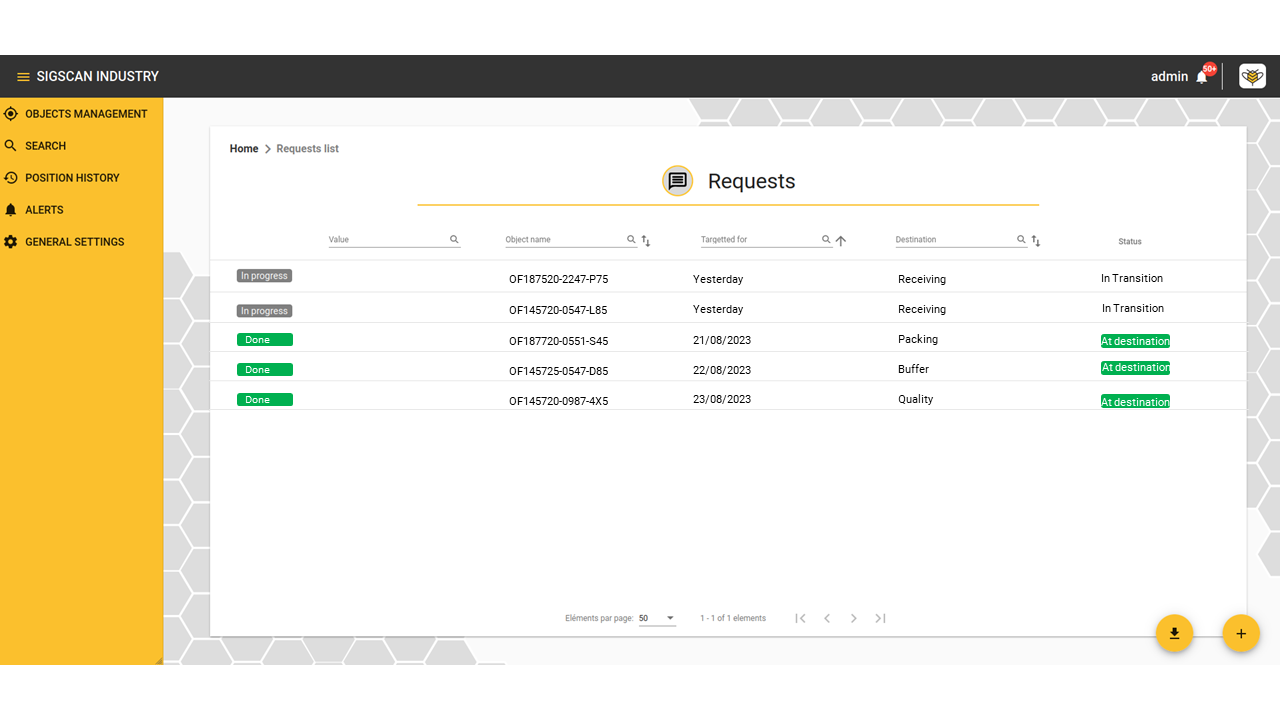1280x720 pixels.
Task: Click the Alerts bell icon in sidebar
Action: coord(11,210)
